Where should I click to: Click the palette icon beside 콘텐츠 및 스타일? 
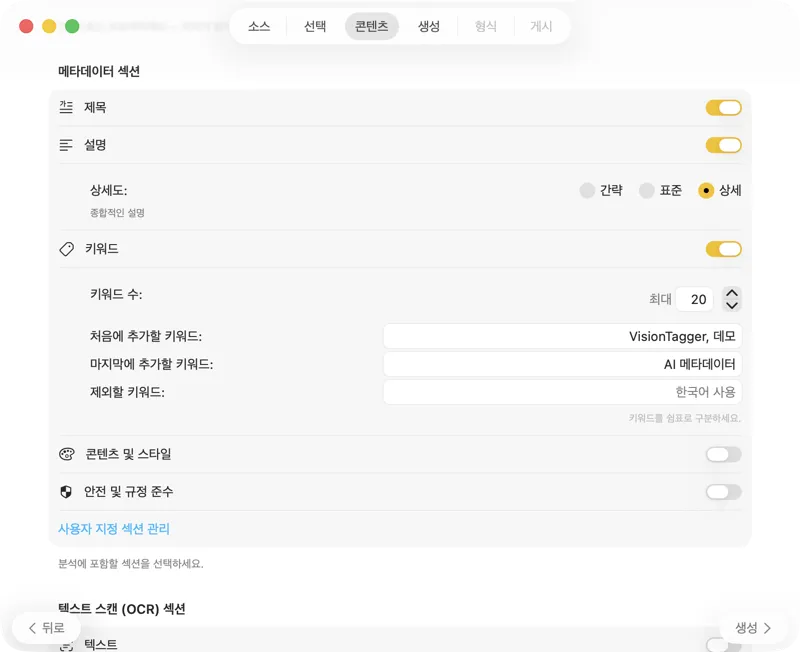tap(66, 454)
